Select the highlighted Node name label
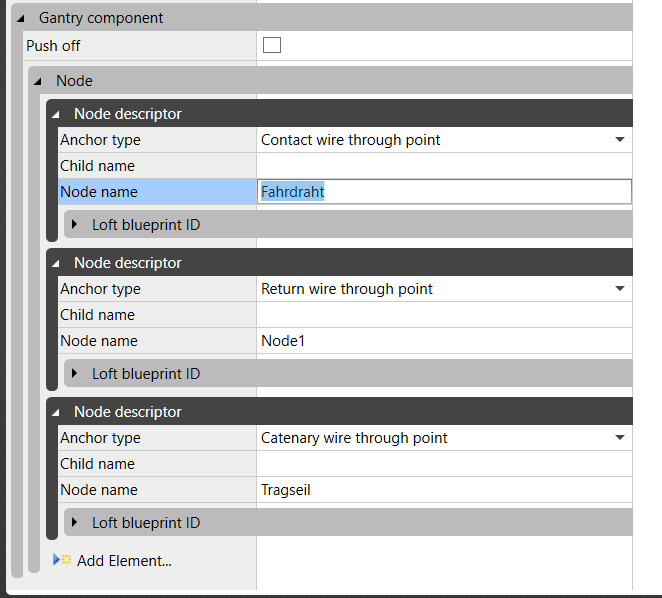This screenshot has height=598, width=662. coord(99,192)
